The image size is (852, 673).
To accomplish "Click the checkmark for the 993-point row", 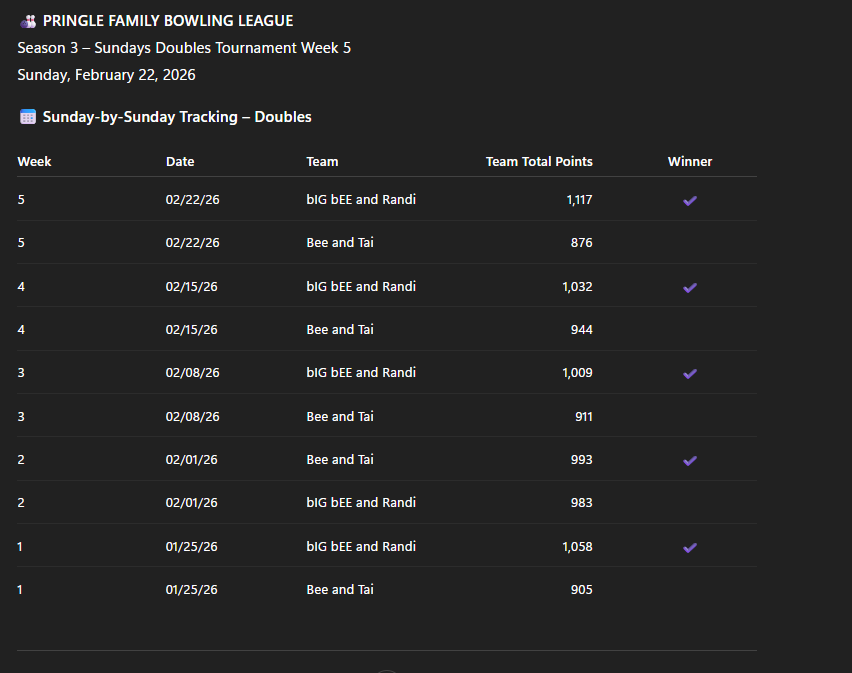I will coord(690,460).
